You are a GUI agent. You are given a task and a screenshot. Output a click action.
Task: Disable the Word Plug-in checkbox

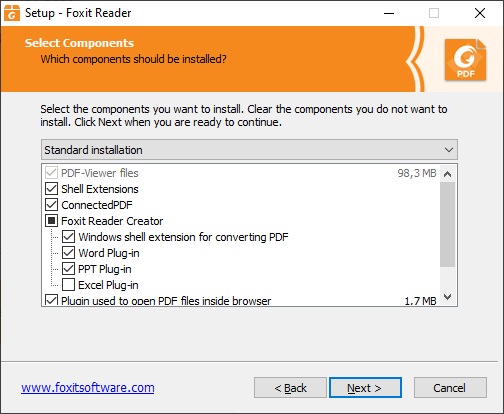point(68,253)
